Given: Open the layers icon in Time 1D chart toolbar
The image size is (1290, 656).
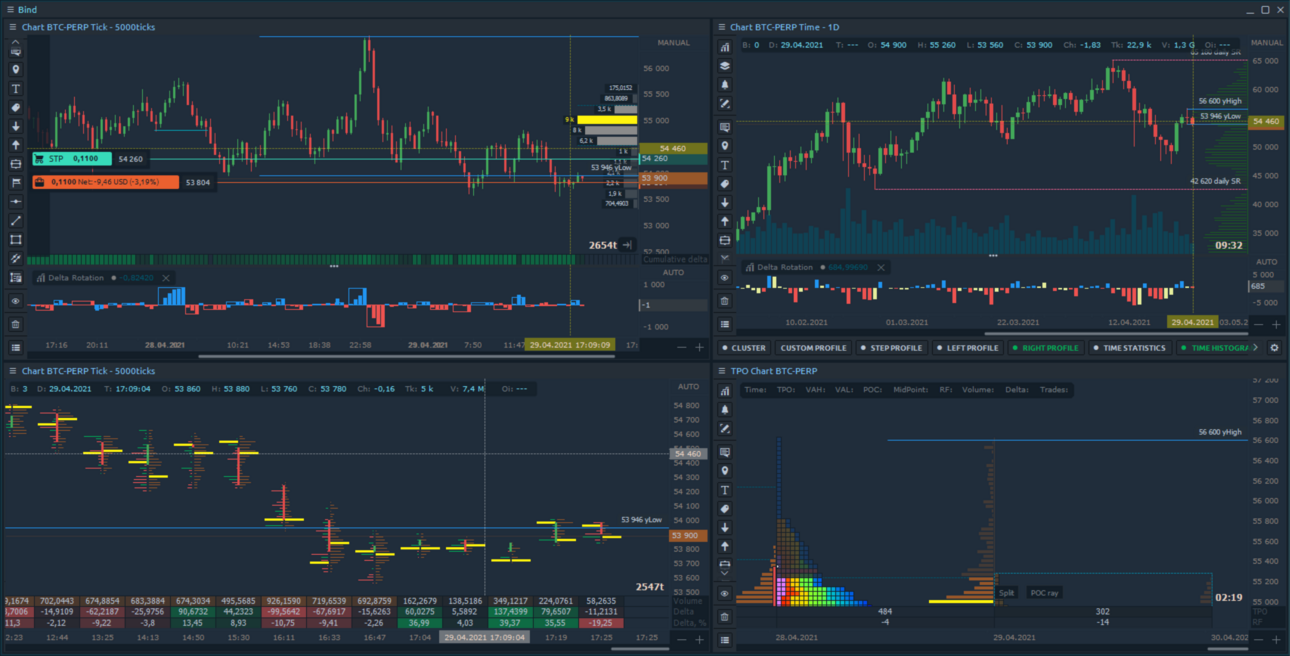Looking at the screenshot, I should coord(725,66).
